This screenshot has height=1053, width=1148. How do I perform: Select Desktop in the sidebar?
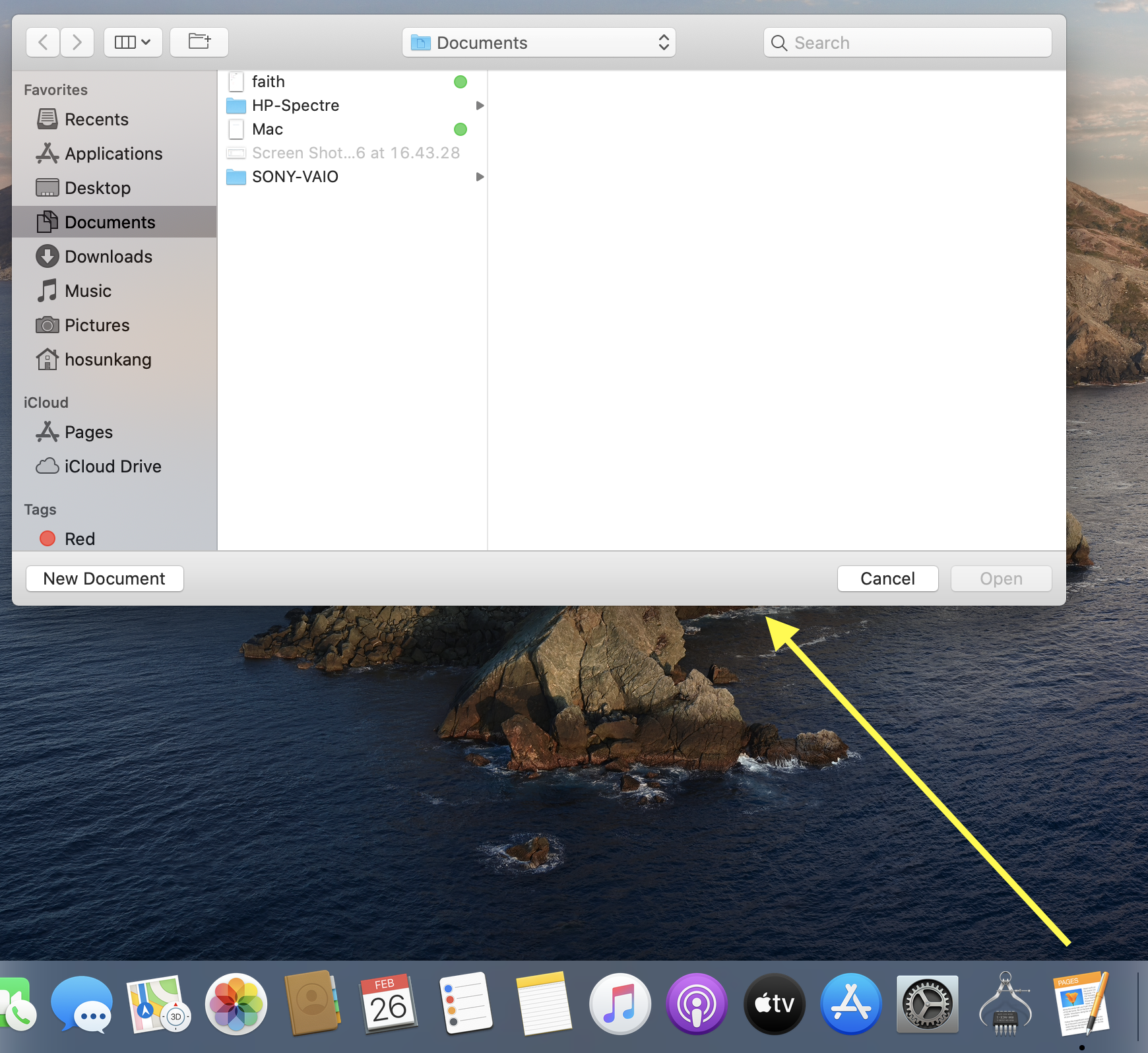coord(114,188)
